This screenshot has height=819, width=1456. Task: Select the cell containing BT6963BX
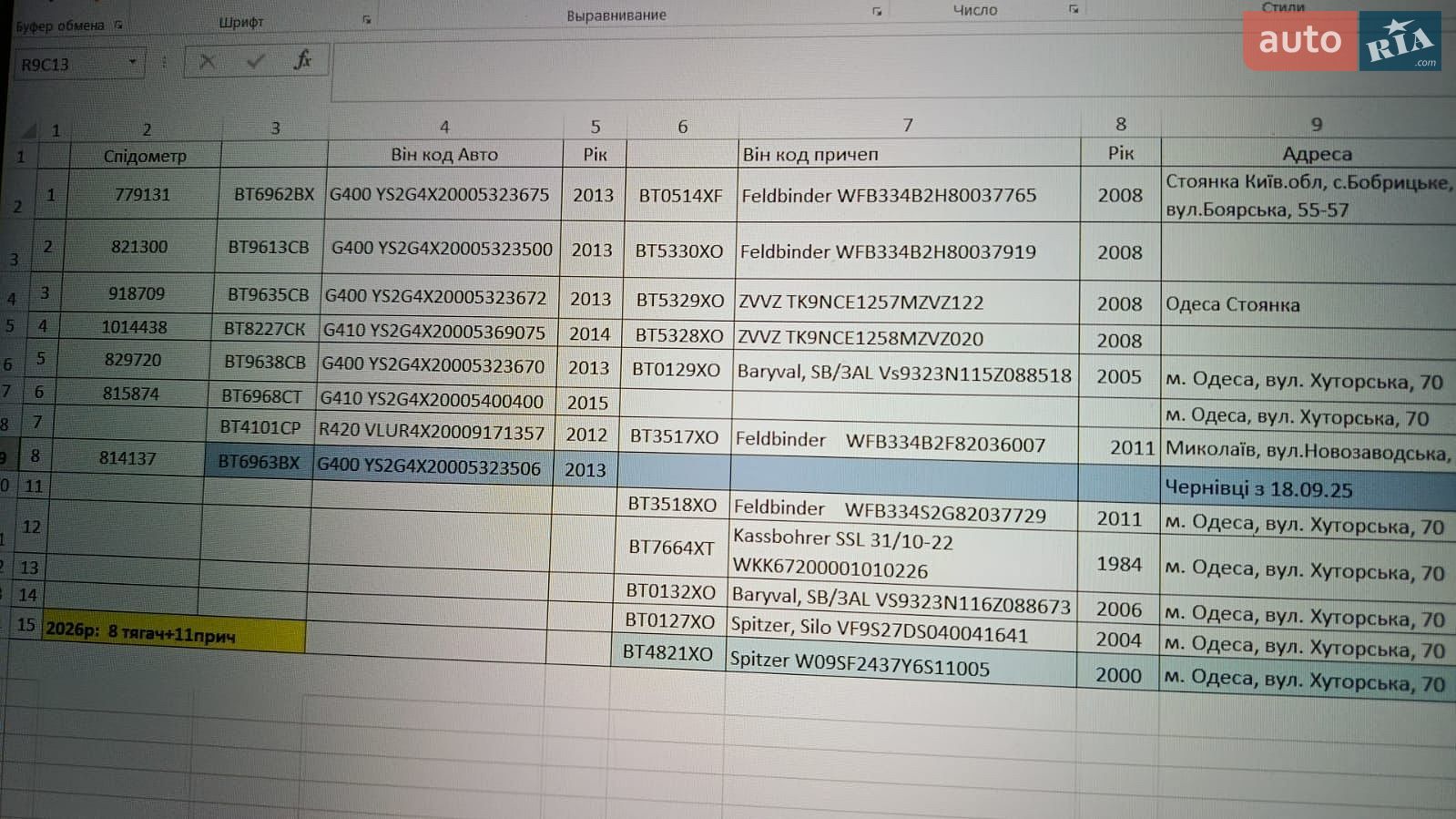259,462
